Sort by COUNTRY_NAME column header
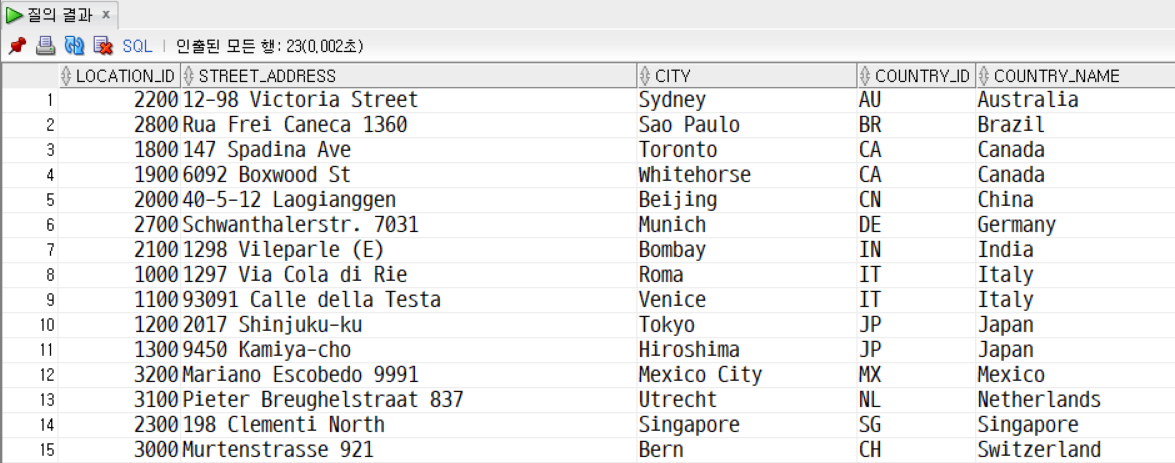 [x=1075, y=76]
